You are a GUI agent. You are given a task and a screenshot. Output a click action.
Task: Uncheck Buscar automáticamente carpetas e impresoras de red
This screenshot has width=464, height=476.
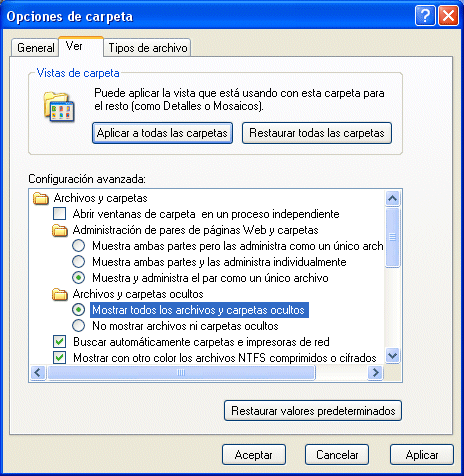pos(60,342)
